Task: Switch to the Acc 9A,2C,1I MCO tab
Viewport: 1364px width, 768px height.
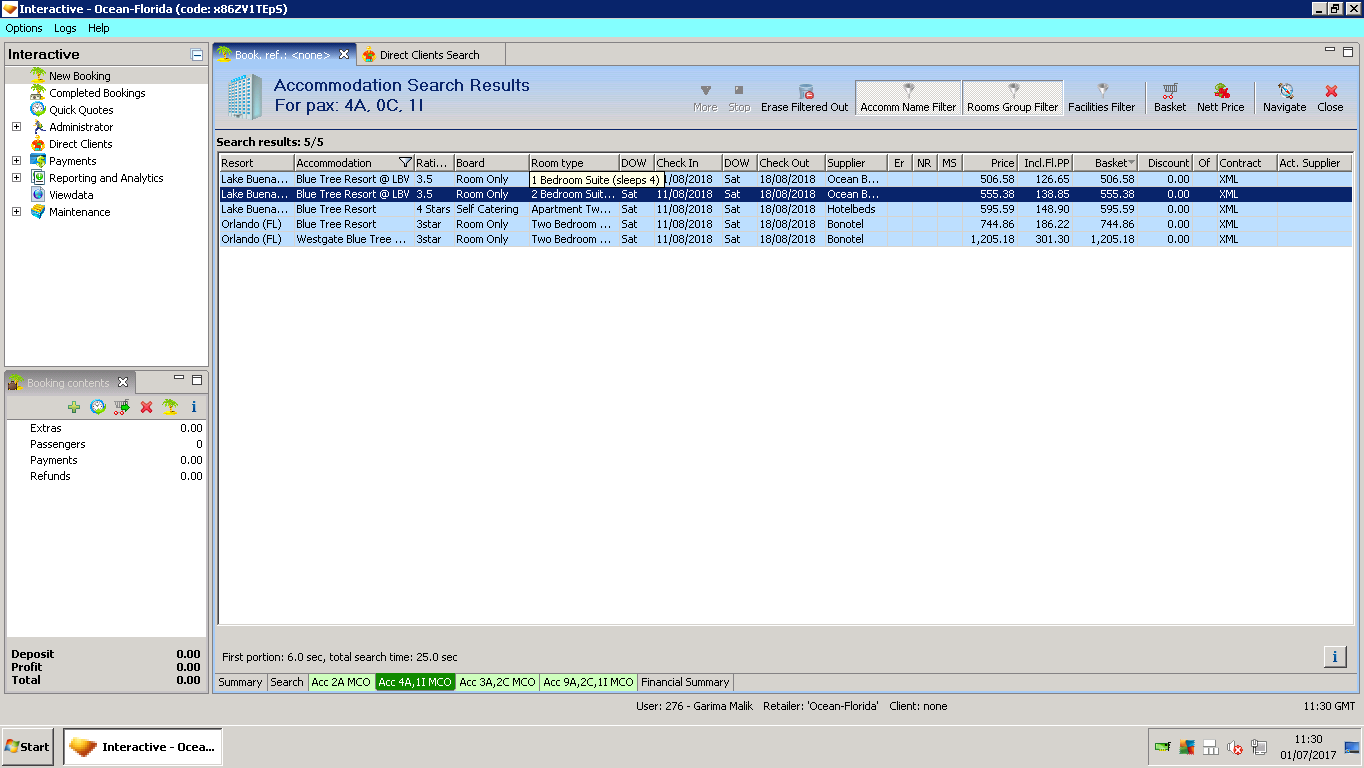Action: (x=588, y=682)
